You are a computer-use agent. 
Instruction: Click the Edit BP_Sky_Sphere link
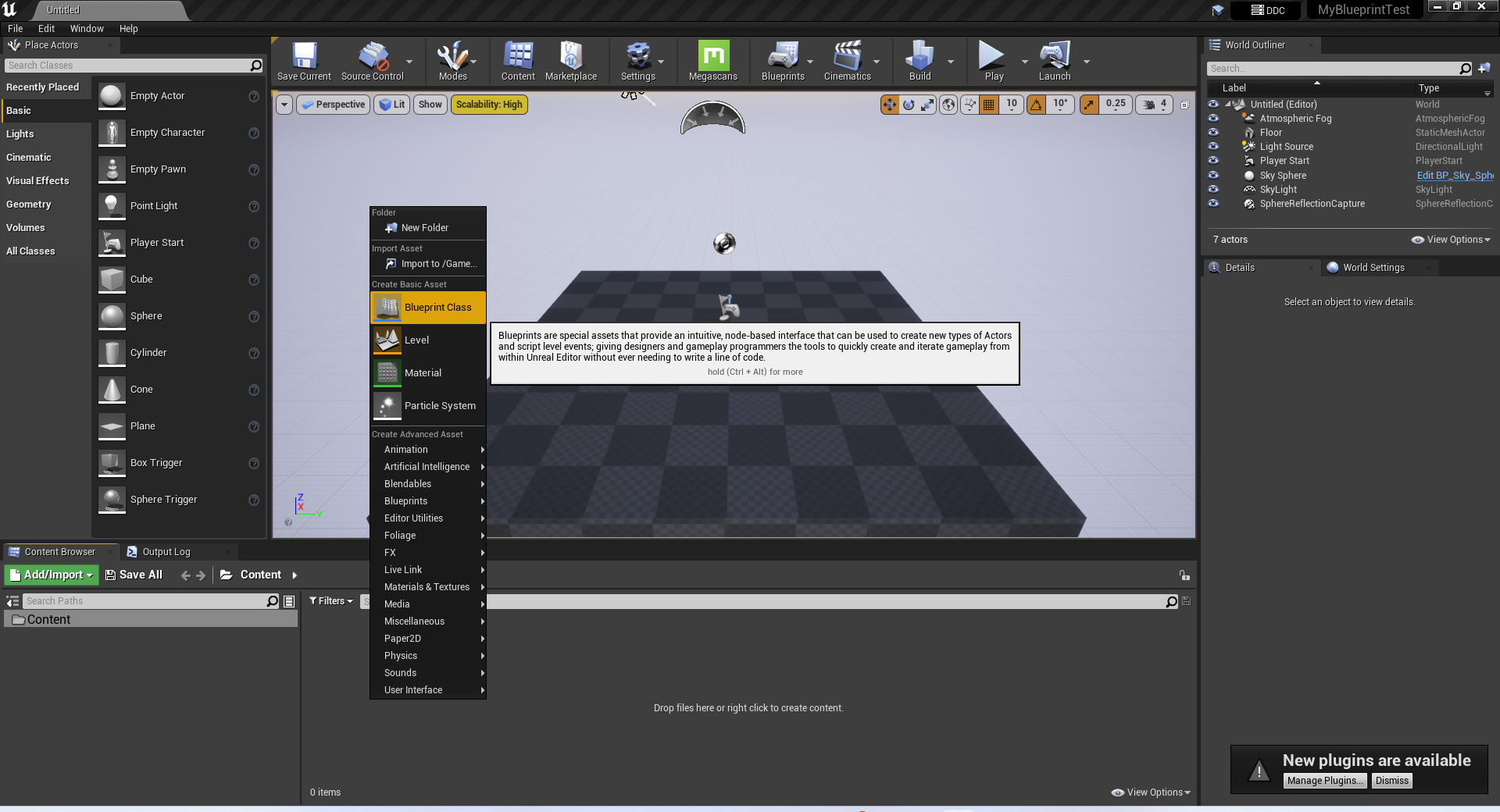pos(1455,176)
